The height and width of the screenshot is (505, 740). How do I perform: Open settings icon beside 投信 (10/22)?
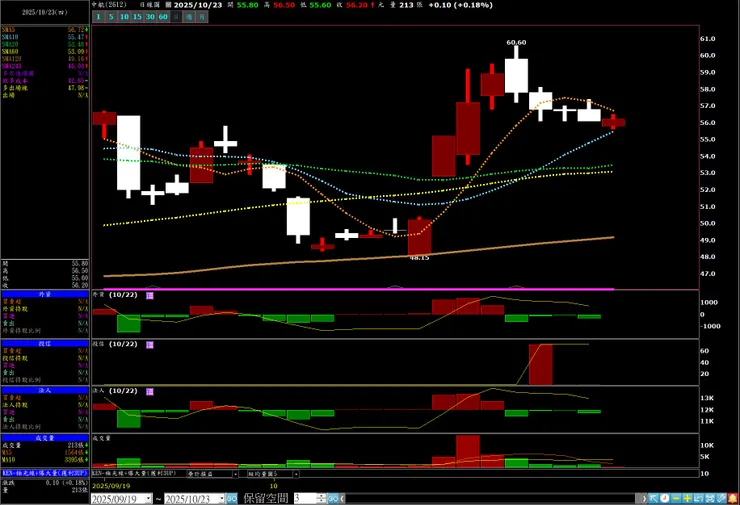[150, 345]
